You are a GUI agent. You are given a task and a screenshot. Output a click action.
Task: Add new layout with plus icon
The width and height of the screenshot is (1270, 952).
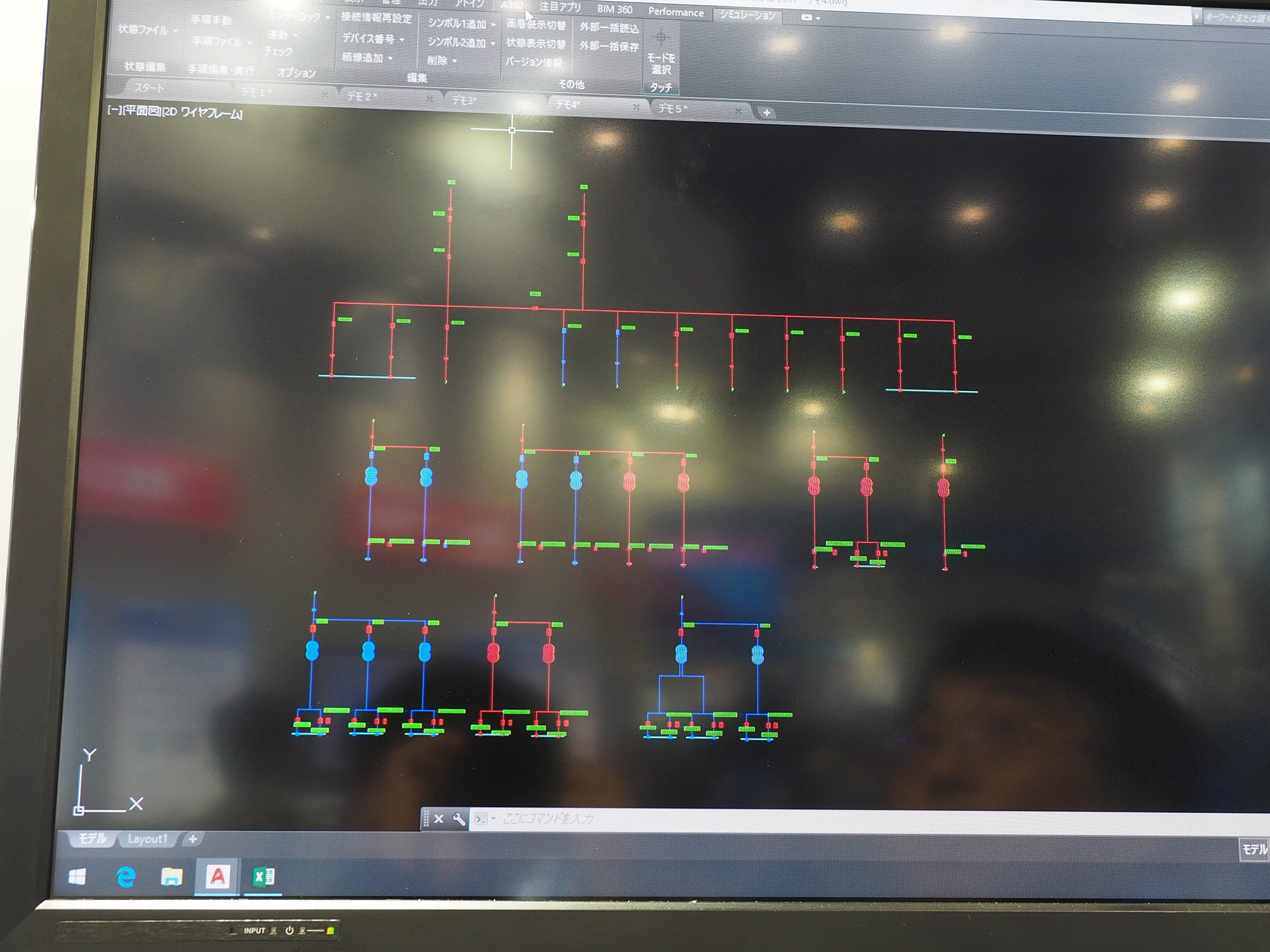click(x=192, y=839)
